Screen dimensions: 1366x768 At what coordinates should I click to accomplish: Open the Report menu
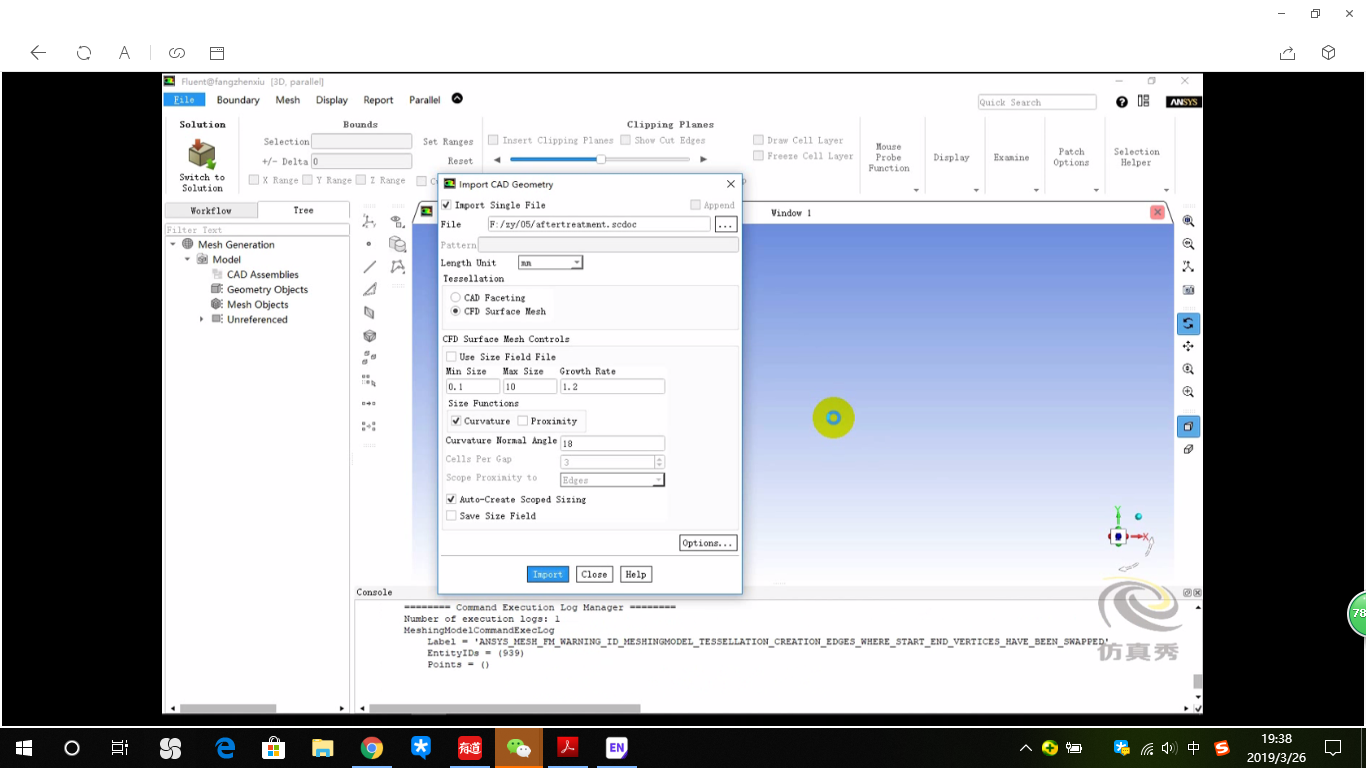[x=378, y=100]
